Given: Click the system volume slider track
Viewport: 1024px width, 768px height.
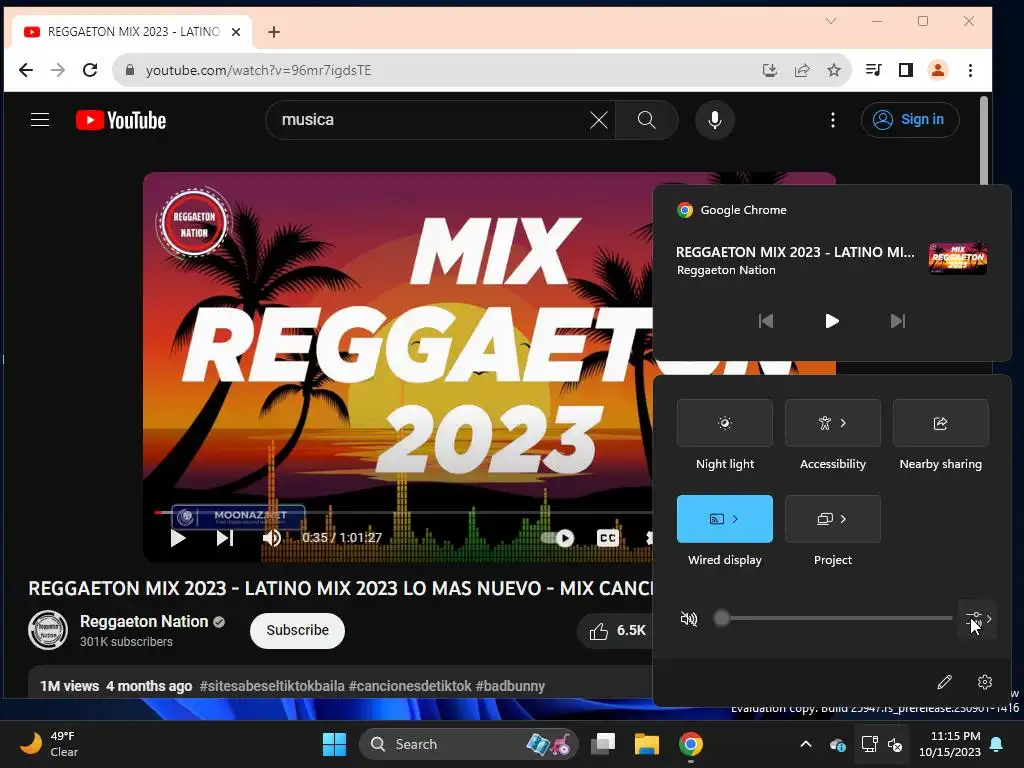Looking at the screenshot, I should (x=833, y=618).
